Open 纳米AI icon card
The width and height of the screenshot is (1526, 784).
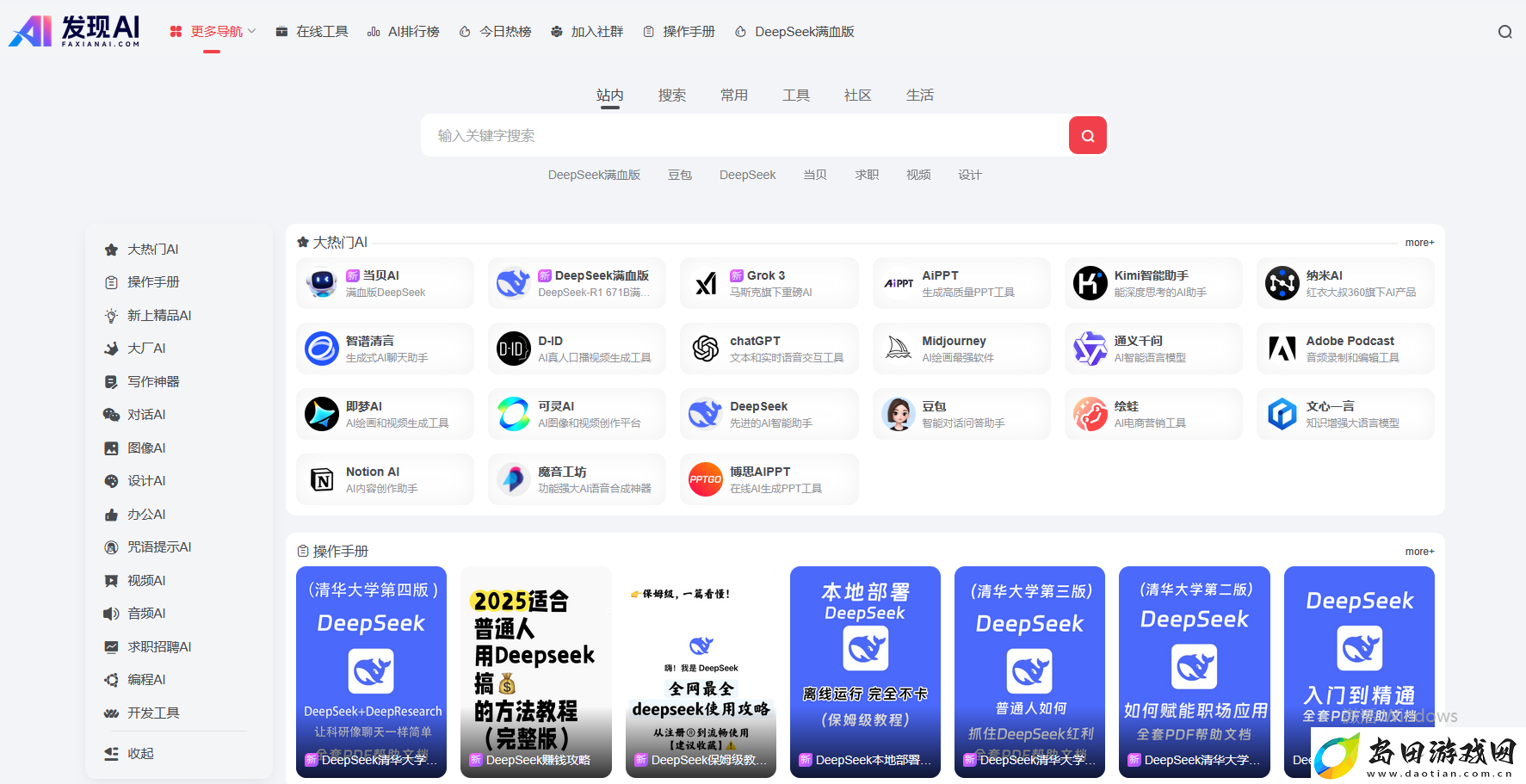click(1345, 283)
